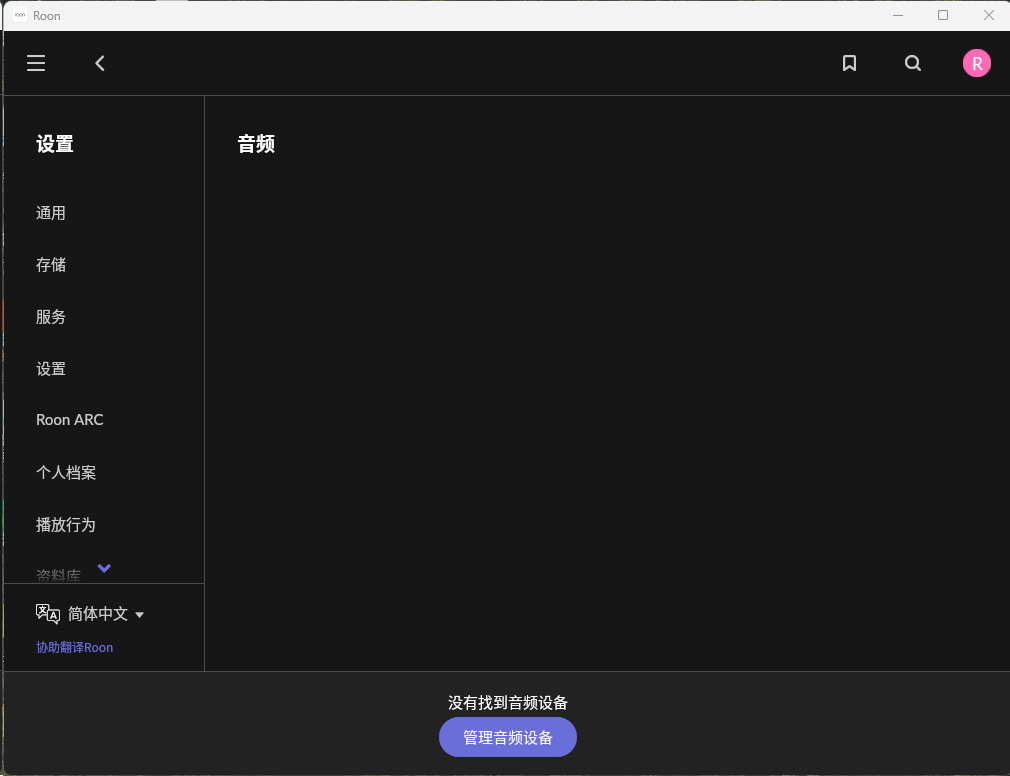Select the Roon ARC settings entry
Viewport: 1010px width, 776px height.
[x=69, y=419]
